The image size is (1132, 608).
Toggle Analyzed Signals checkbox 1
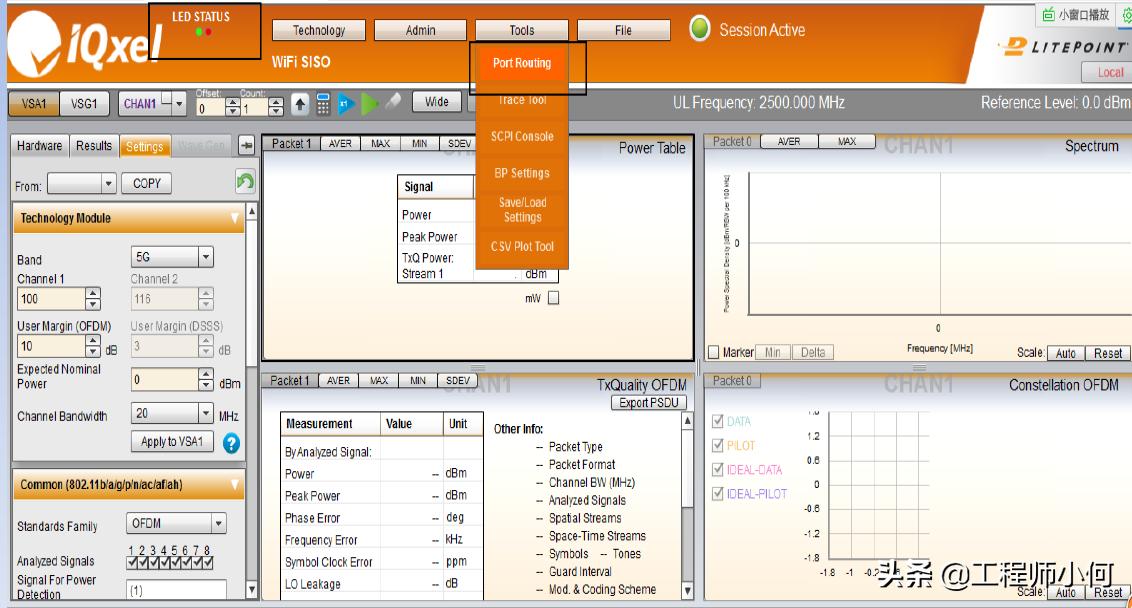click(132, 563)
